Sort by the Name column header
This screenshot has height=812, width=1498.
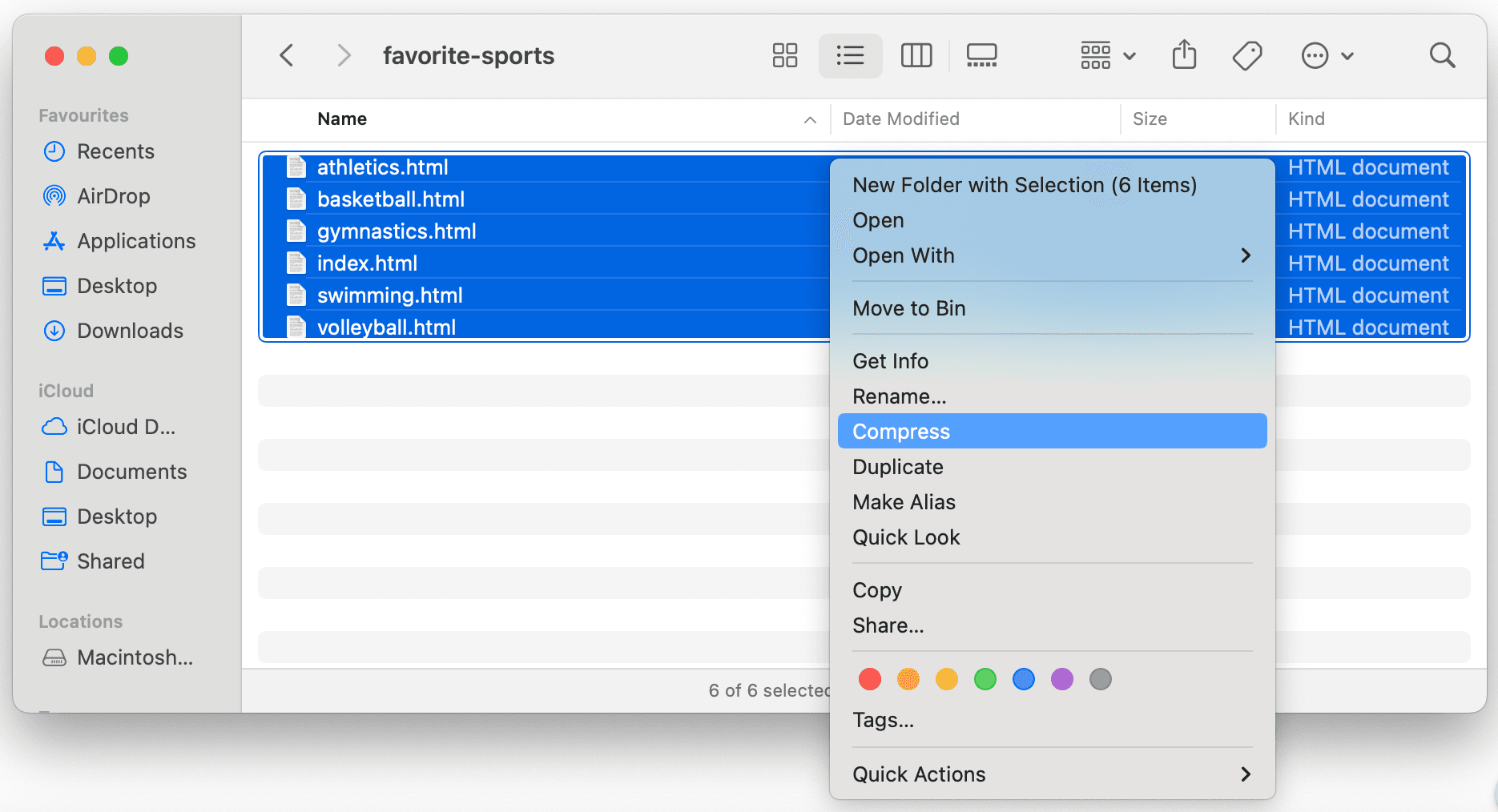click(342, 119)
